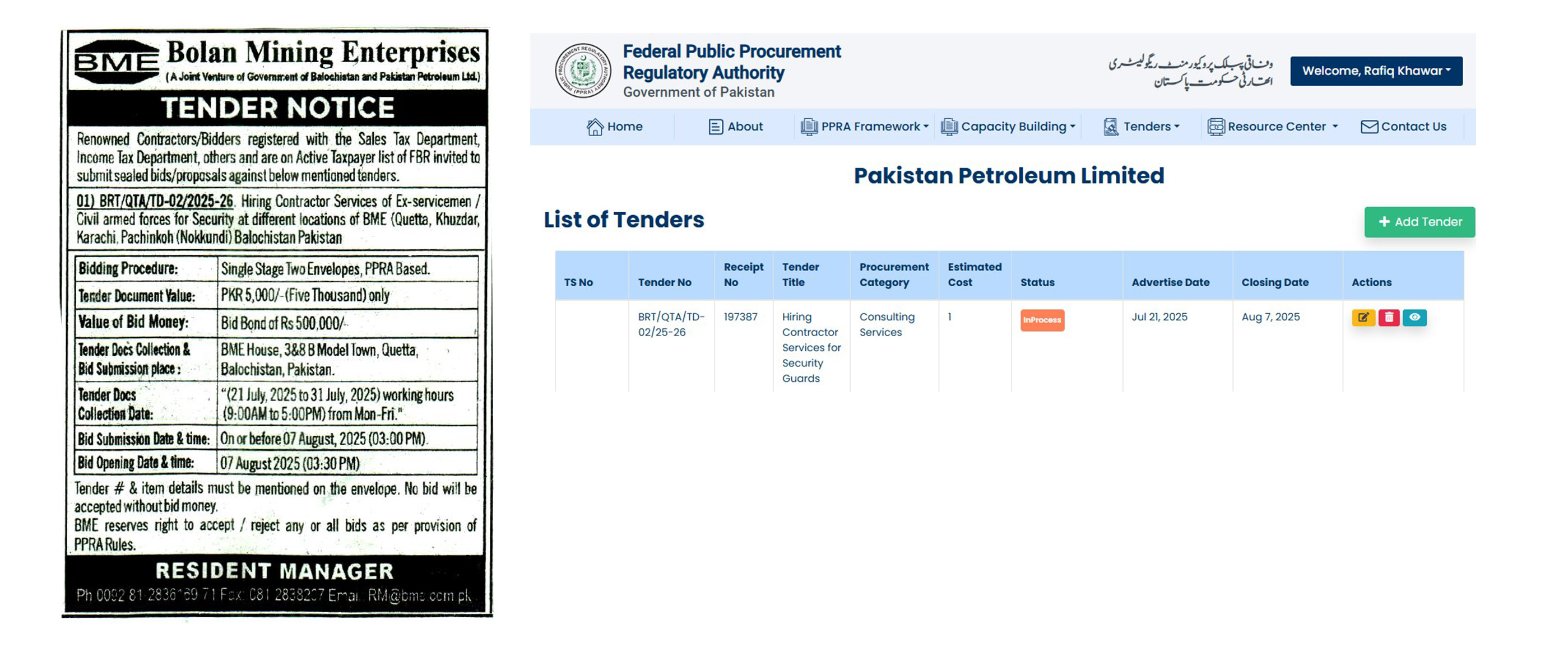Click the Tenders magnifier document icon
The image size is (1568, 666).
1111,127
